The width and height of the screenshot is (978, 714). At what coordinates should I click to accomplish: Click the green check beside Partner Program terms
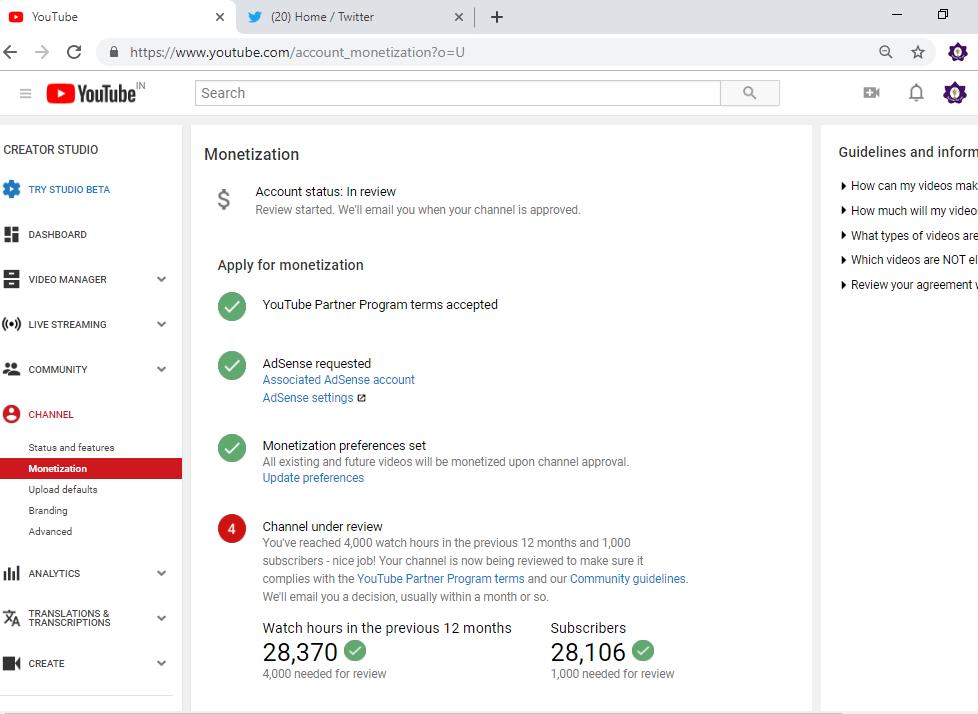pos(232,306)
